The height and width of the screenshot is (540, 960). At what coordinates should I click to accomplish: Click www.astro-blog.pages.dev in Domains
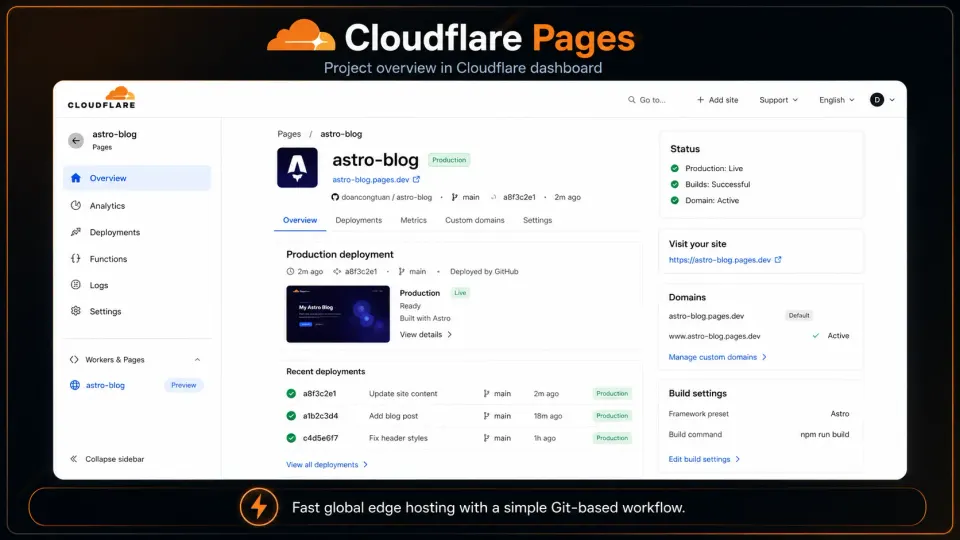[714, 336]
